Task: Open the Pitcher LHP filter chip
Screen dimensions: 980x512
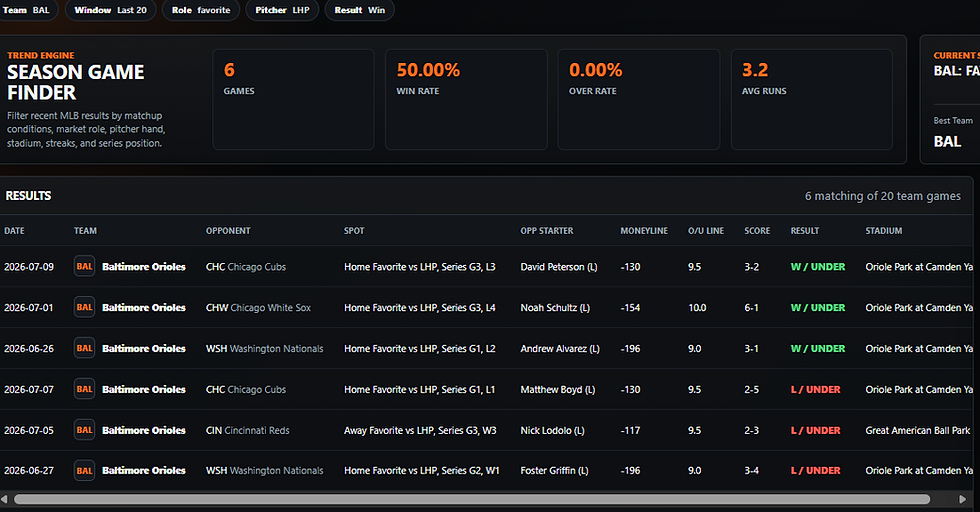Action: [x=282, y=10]
